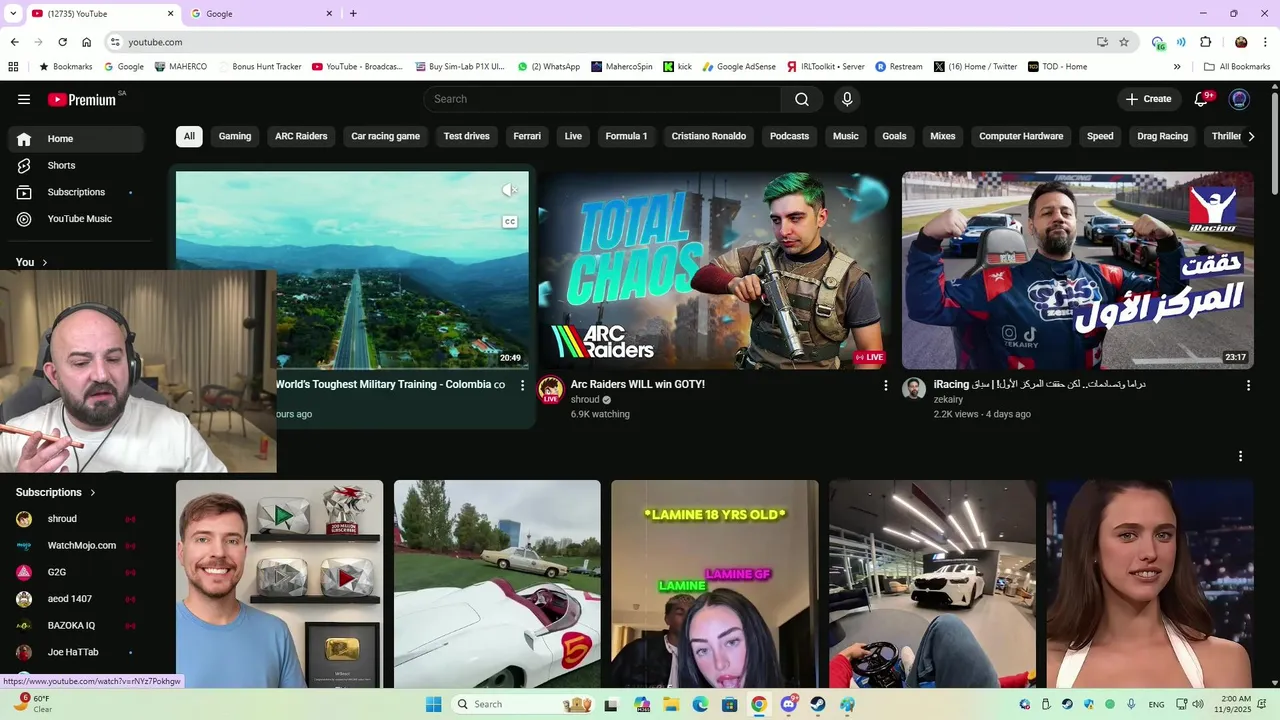Open the iRacing video title

[x=1040, y=385]
